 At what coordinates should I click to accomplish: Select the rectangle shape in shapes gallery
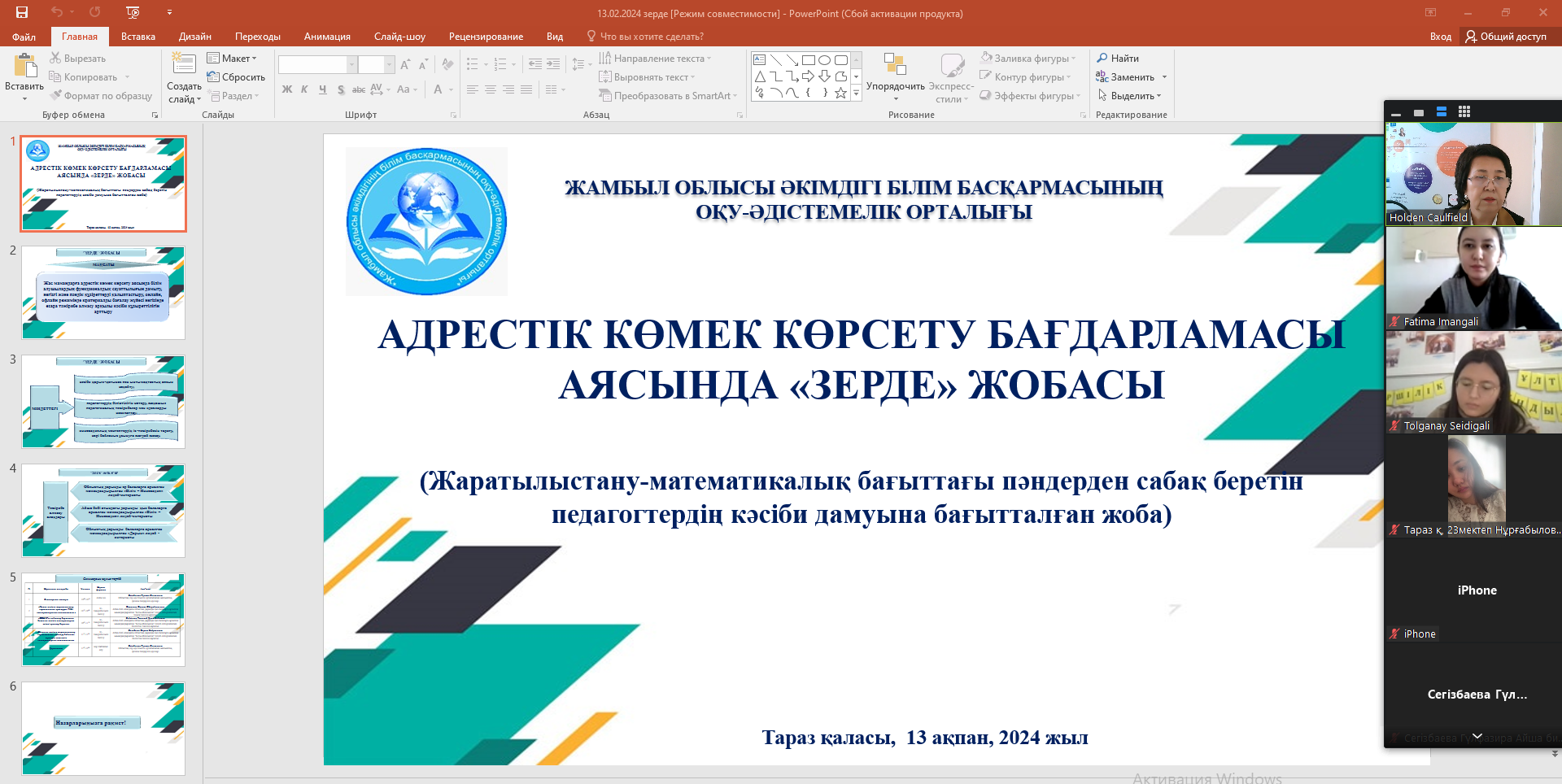[x=808, y=60]
